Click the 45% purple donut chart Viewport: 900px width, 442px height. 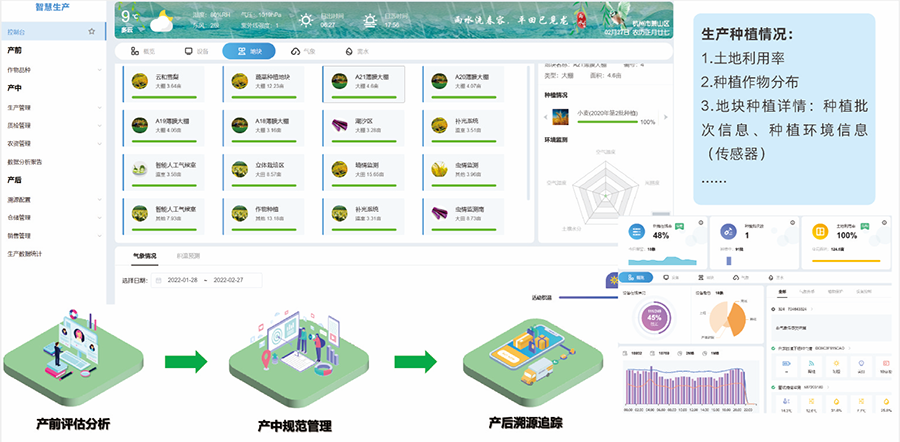pyautogui.click(x=654, y=317)
